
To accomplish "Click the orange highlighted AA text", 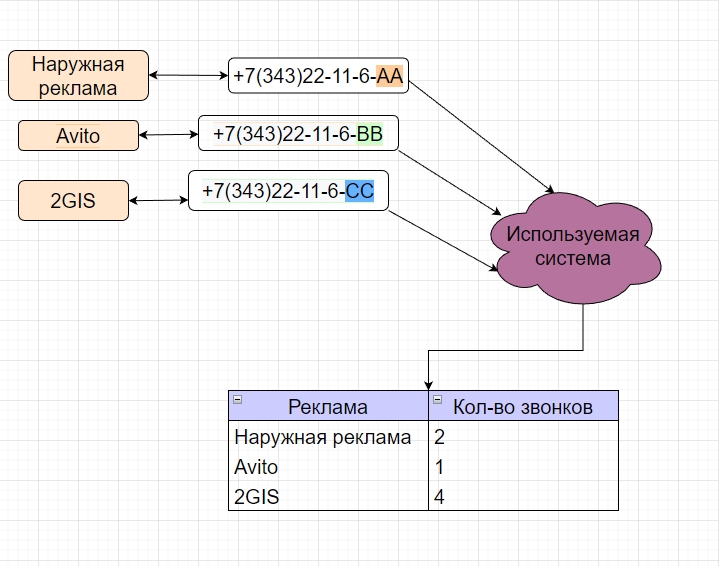I will click(389, 75).
